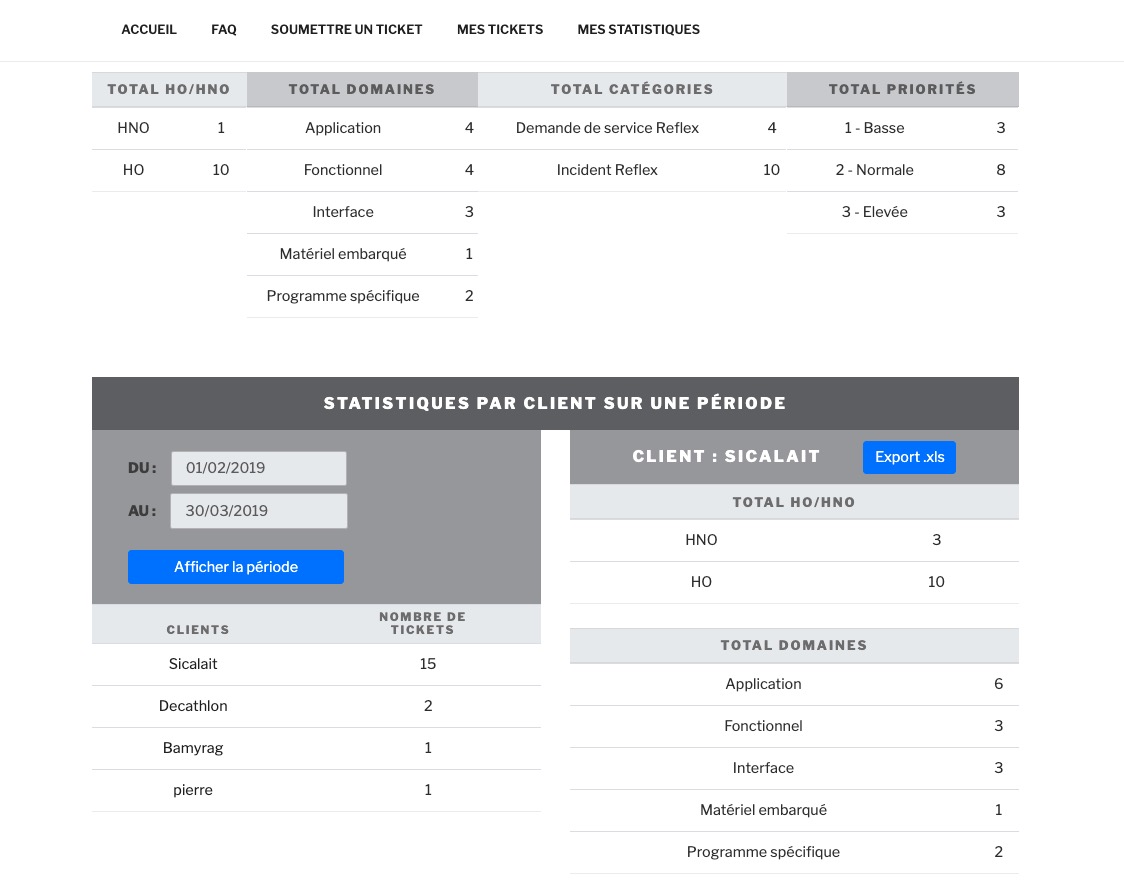Screen dimensions: 1124x896
Task: Choose the Bamyrag client entry
Action: click(x=193, y=748)
